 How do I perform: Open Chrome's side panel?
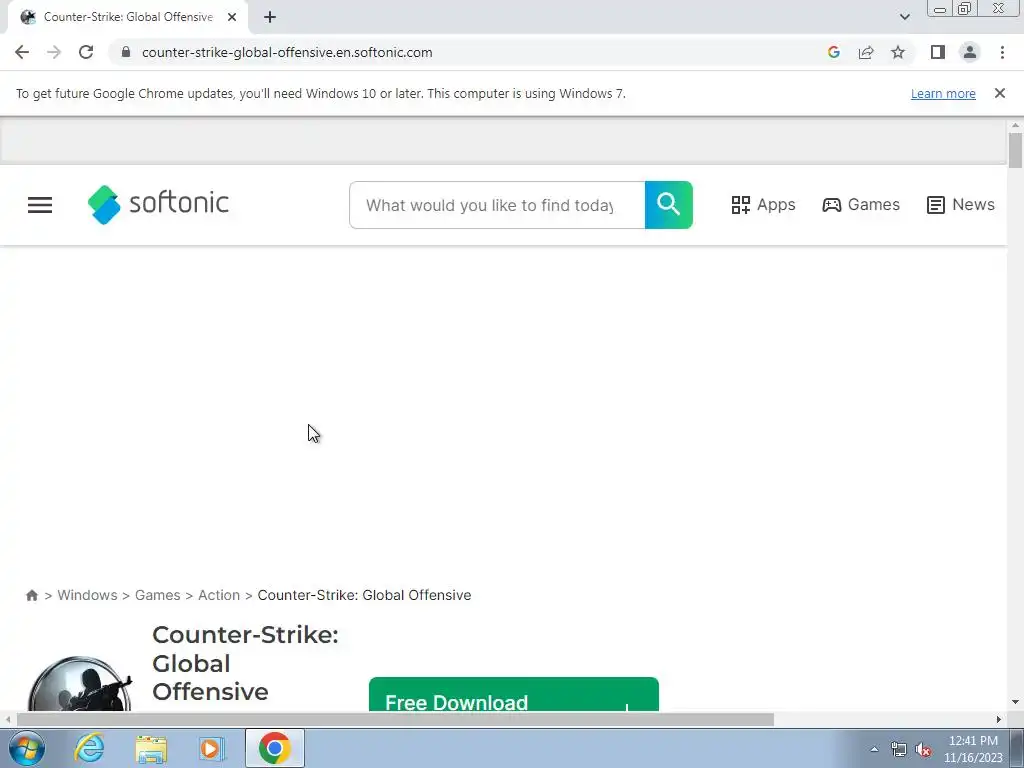point(938,52)
